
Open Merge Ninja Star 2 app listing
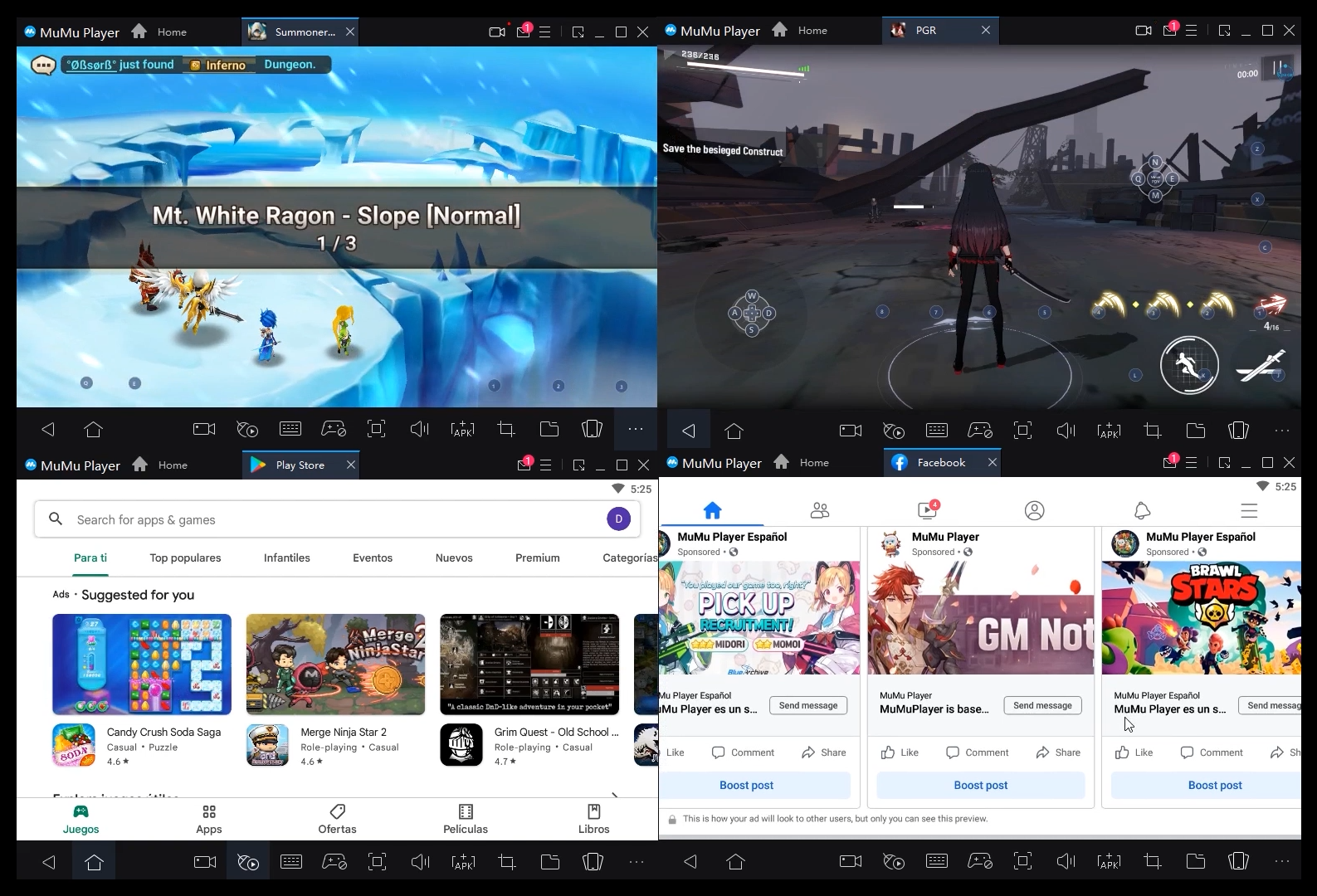pyautogui.click(x=335, y=745)
